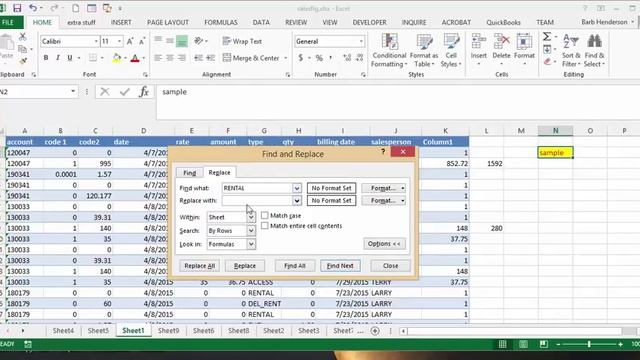Open Cell Styles gallery
Viewport: 640px width, 360px height.
click(451, 51)
